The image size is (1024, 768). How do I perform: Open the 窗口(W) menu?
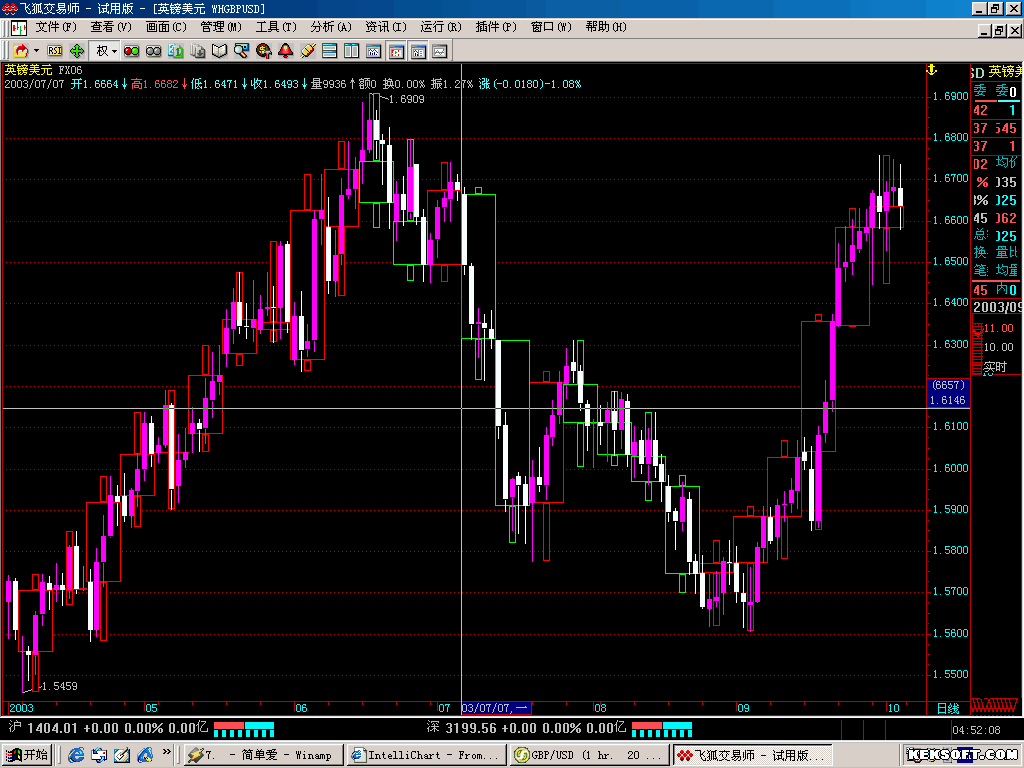[551, 27]
